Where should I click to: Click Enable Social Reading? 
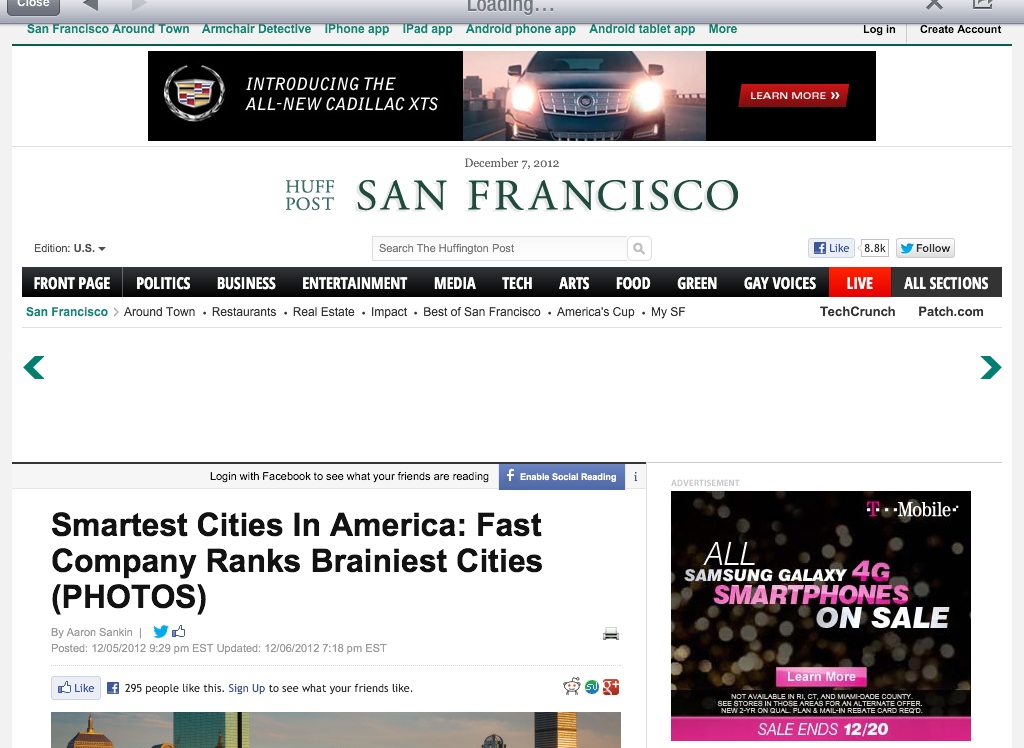[x=562, y=477]
